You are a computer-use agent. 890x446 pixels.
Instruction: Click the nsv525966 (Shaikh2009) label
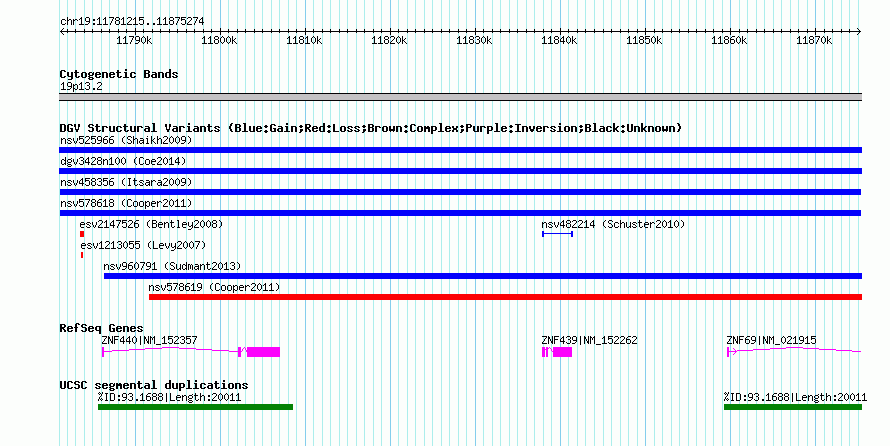[126, 140]
